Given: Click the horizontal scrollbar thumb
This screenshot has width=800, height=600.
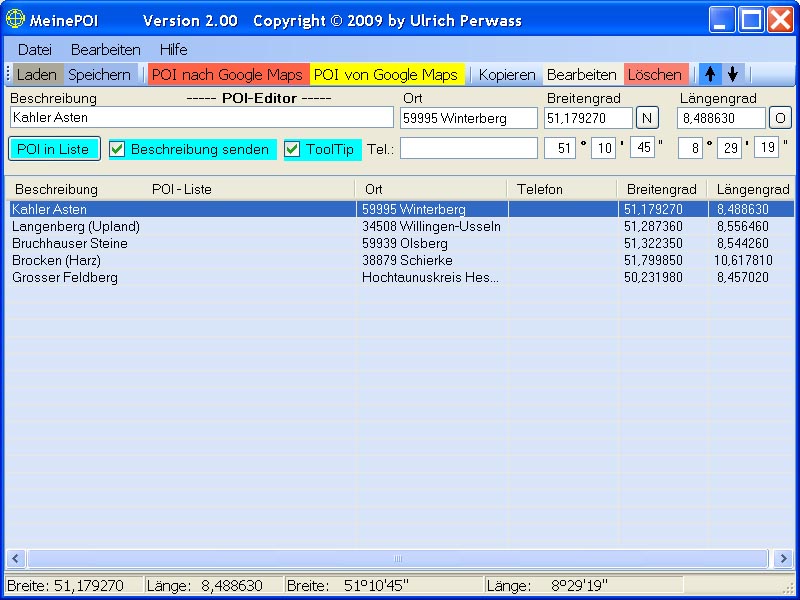Looking at the screenshot, I should click(398, 558).
